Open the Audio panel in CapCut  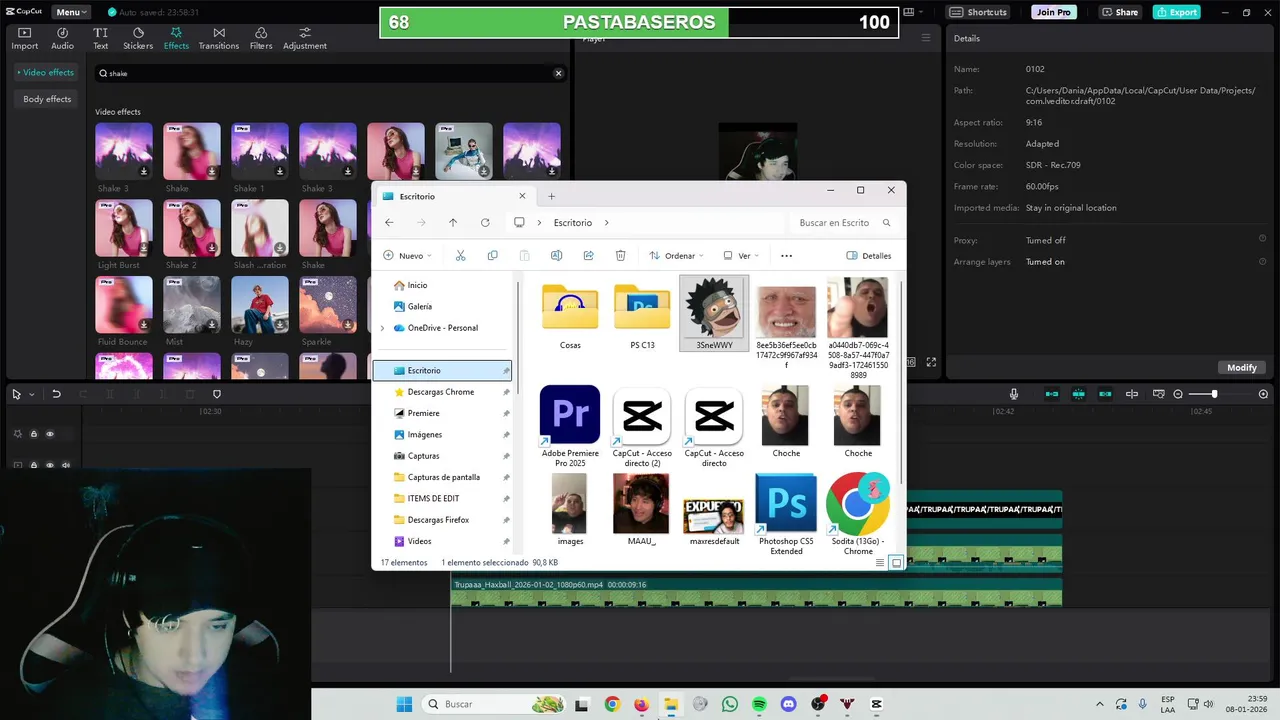coord(62,39)
